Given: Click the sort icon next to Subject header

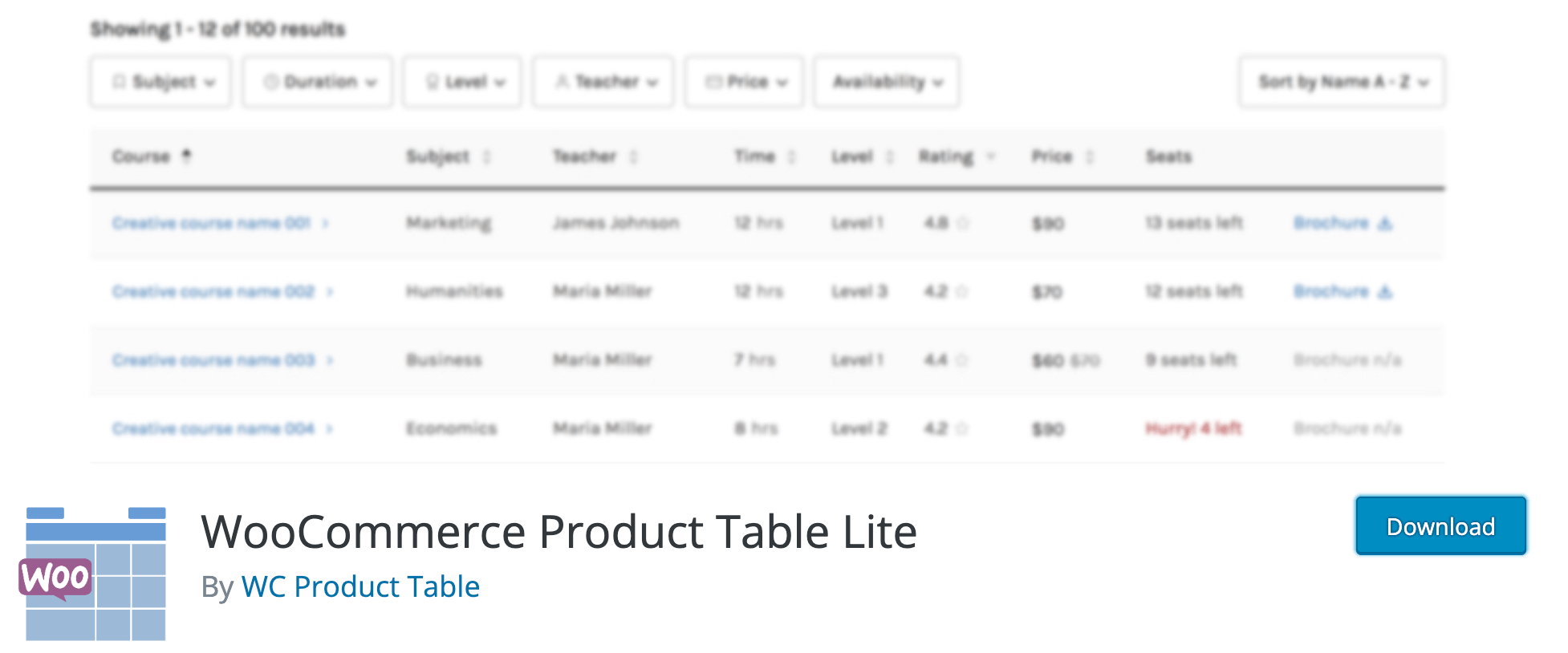Looking at the screenshot, I should [486, 157].
